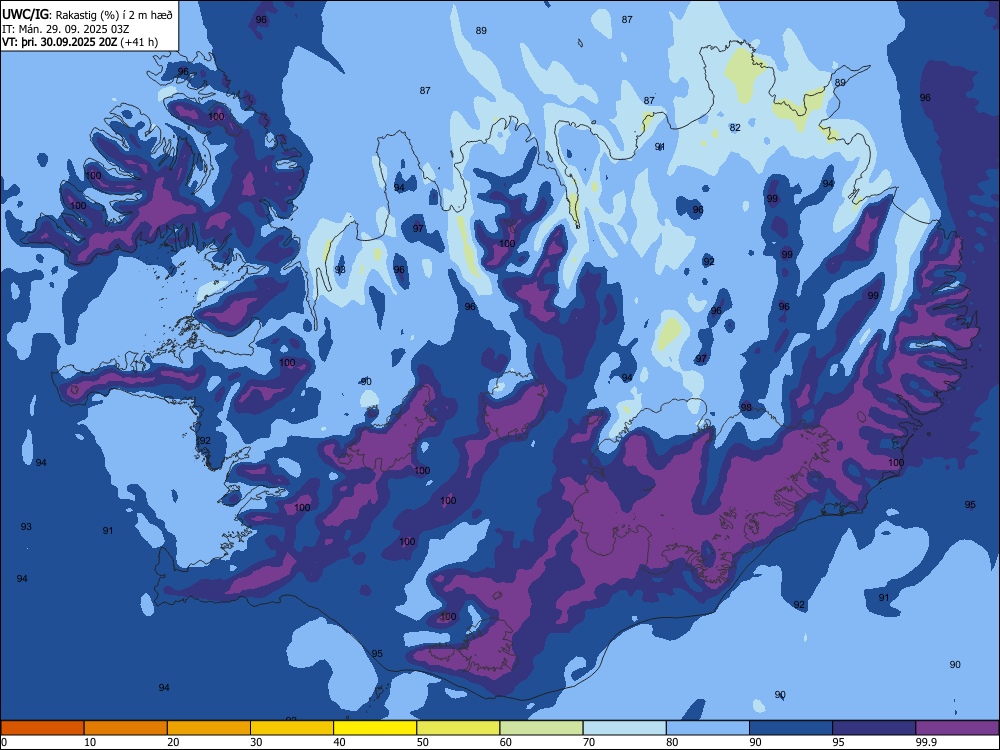Viewport: 1000px width, 750px height.
Task: Pick the 60–70% pale green legend swatch
Action: click(x=541, y=728)
